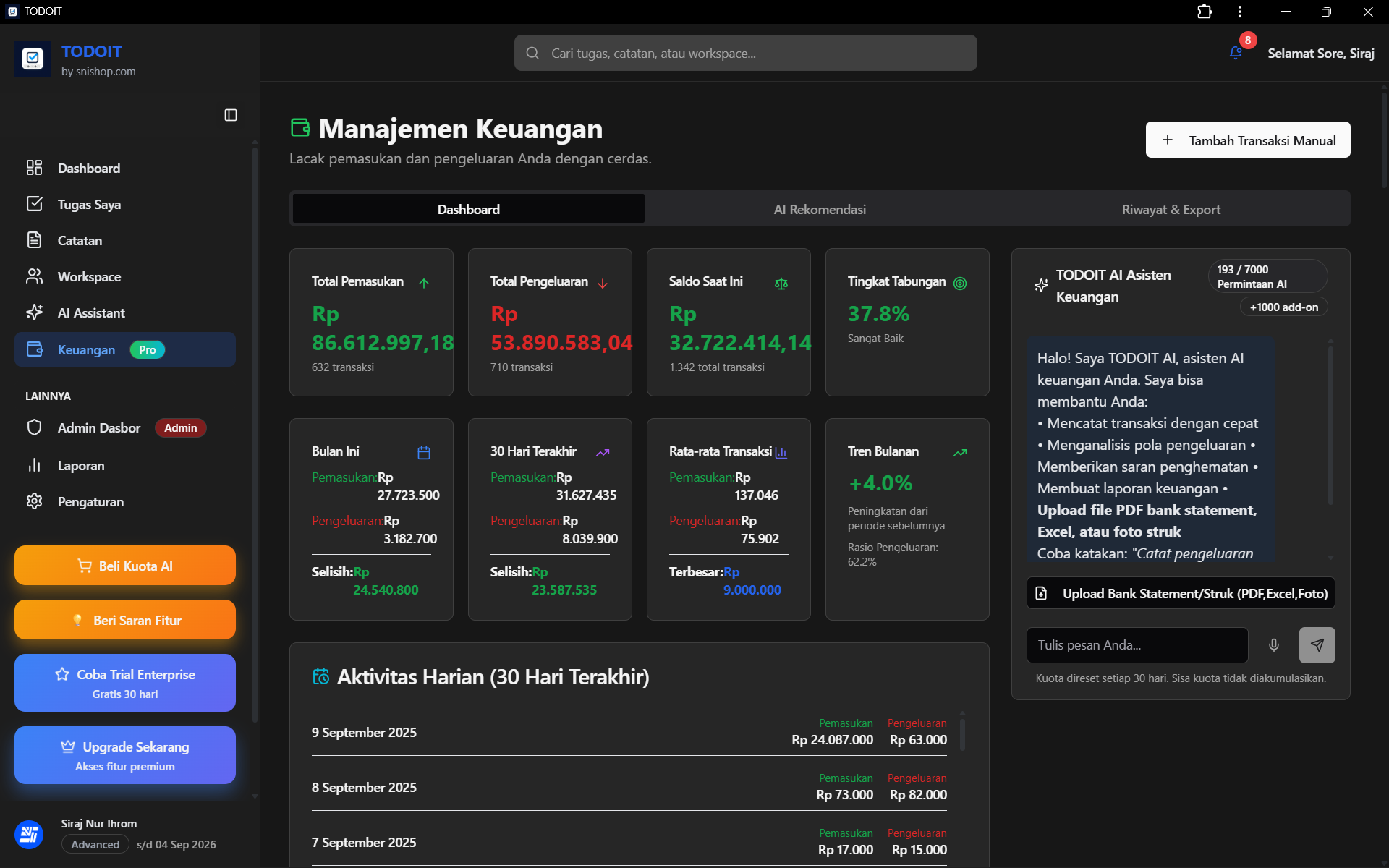Click the AI chat scrollbar

[x=1330, y=423]
